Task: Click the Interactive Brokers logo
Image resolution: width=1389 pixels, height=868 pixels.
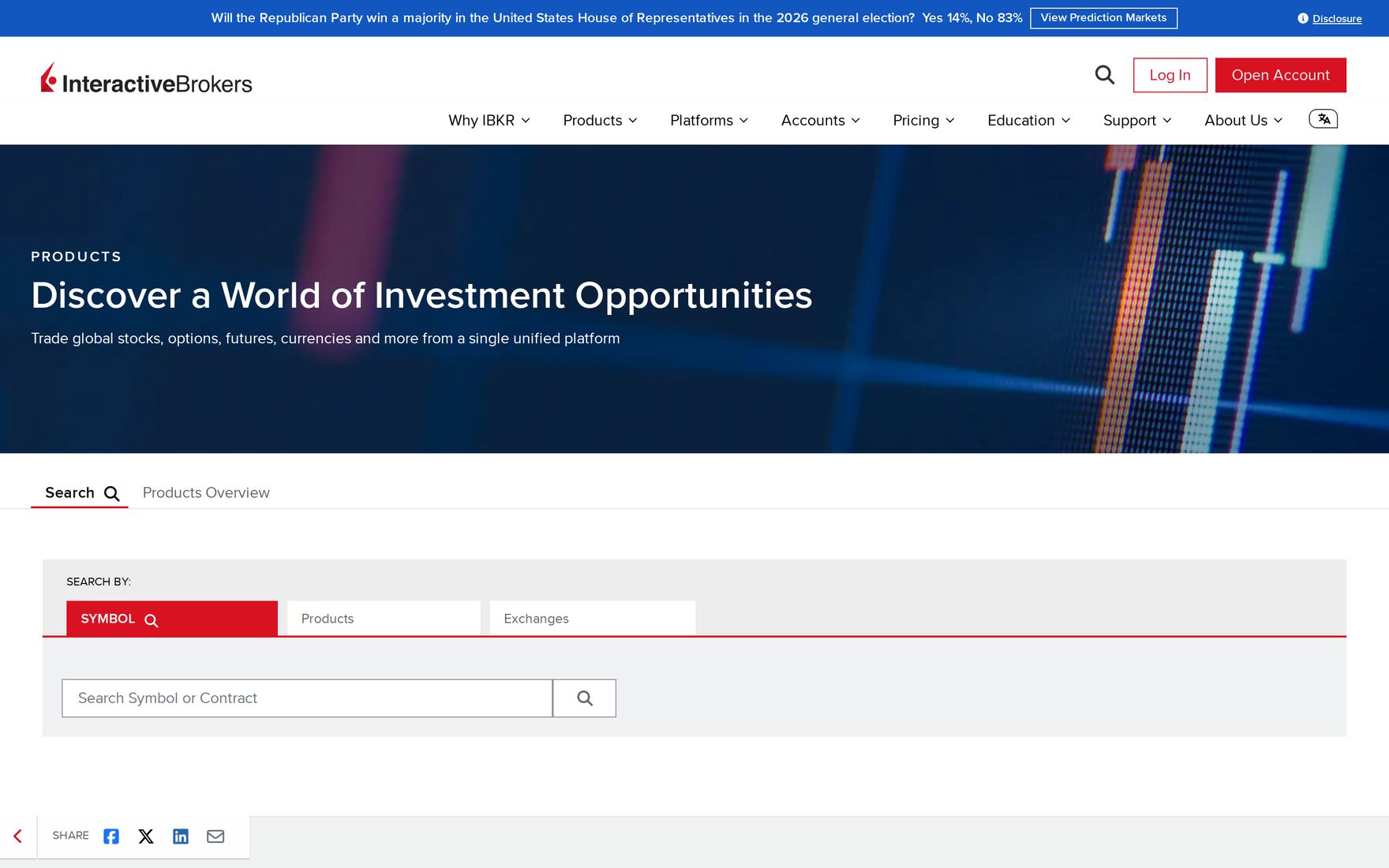Action: [x=147, y=79]
